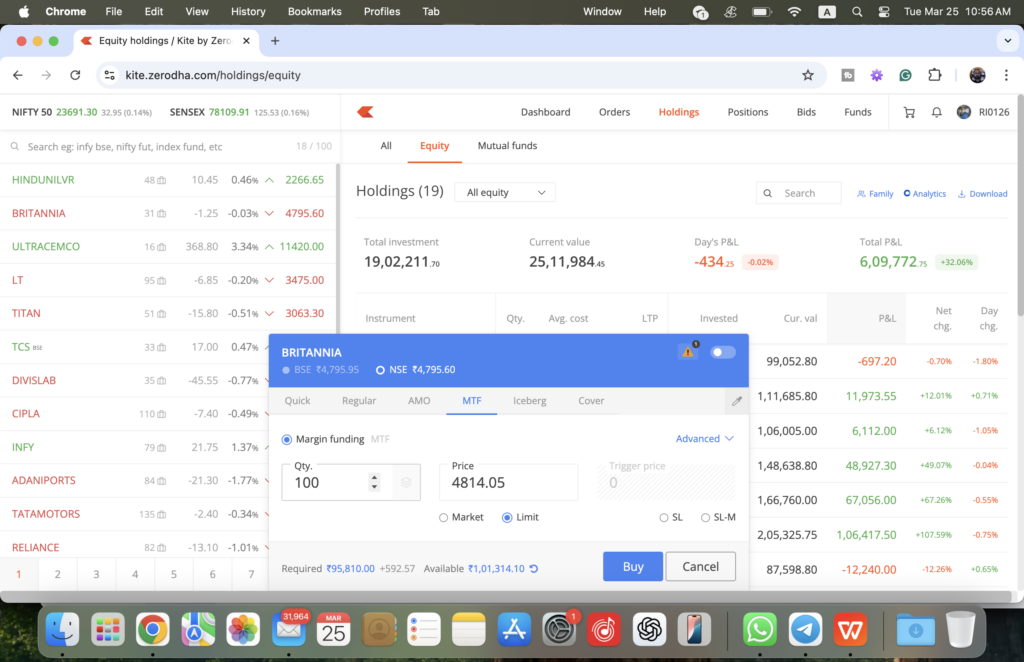This screenshot has height=662, width=1024.
Task: Click the Wi-Fi icon in menu bar
Action: [794, 12]
